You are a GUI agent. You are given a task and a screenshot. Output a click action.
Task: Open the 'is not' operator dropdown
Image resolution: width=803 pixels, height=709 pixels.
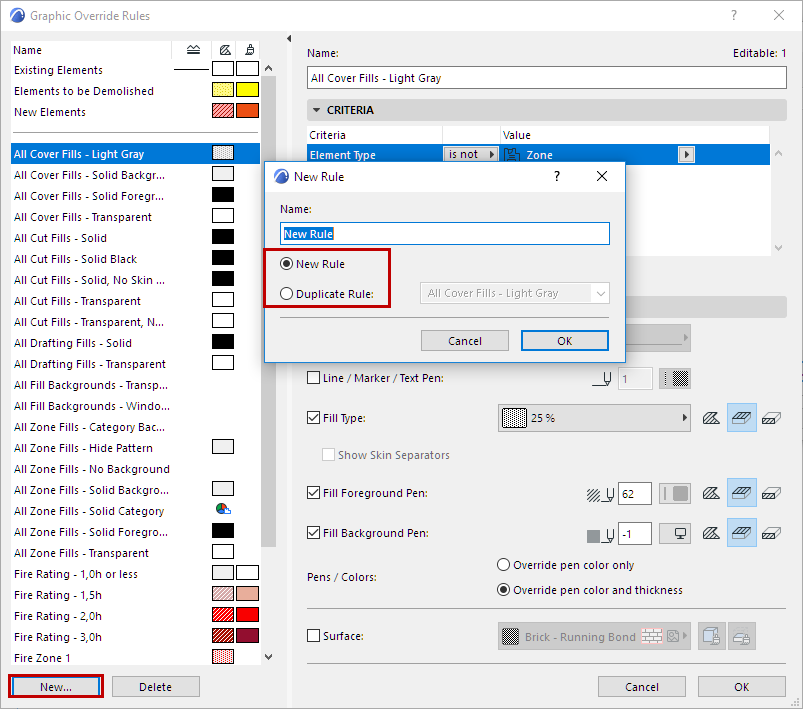[470, 154]
